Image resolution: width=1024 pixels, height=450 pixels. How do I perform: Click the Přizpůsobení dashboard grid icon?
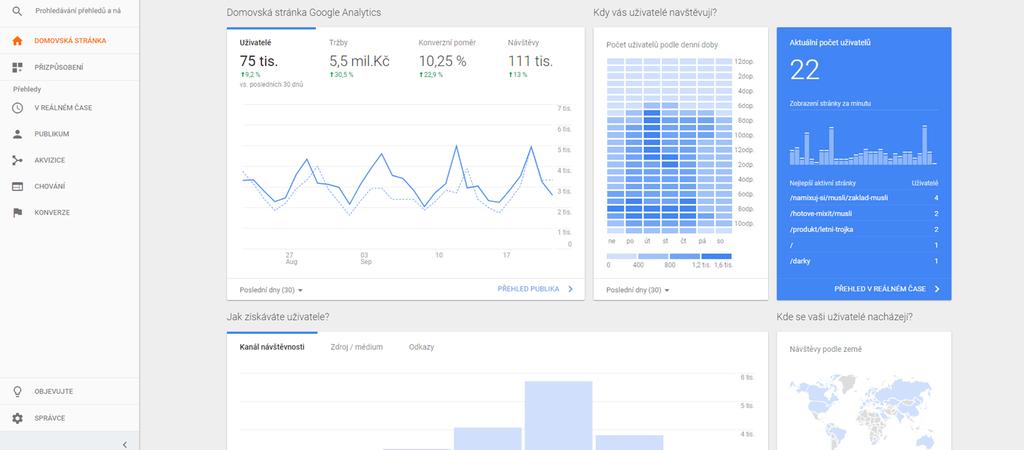18,67
